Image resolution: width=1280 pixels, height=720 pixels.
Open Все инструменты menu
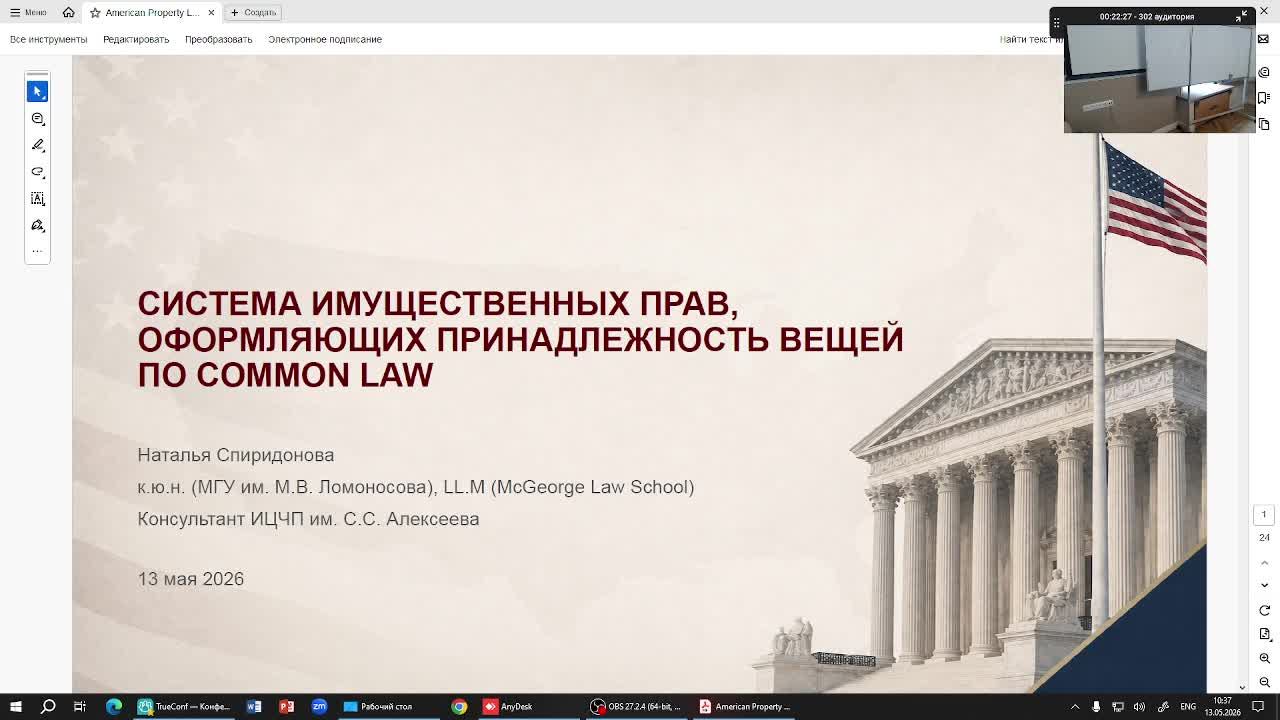click(x=48, y=39)
